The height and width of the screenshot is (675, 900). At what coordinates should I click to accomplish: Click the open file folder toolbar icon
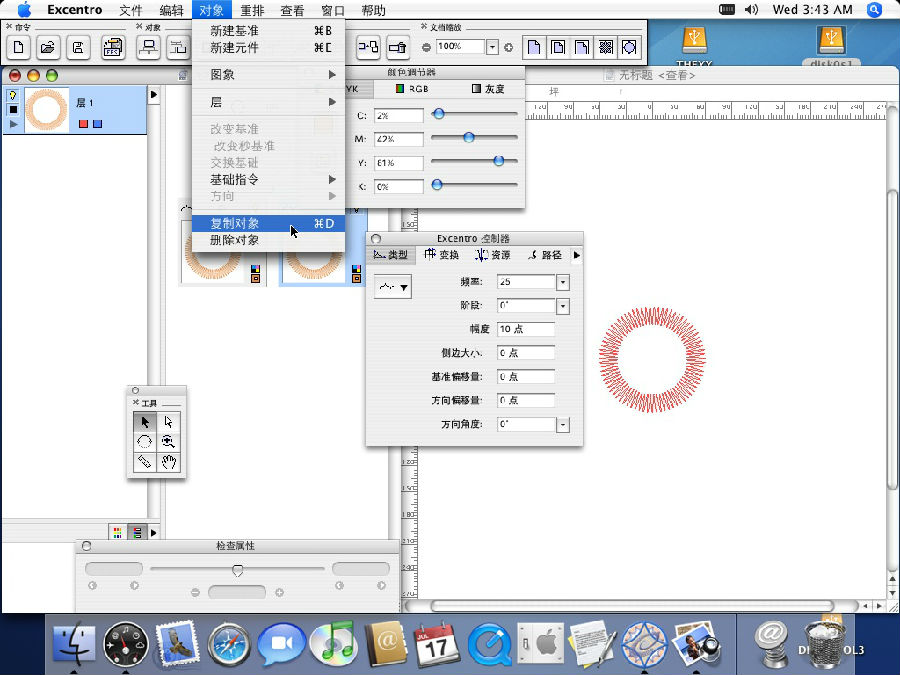pos(47,47)
